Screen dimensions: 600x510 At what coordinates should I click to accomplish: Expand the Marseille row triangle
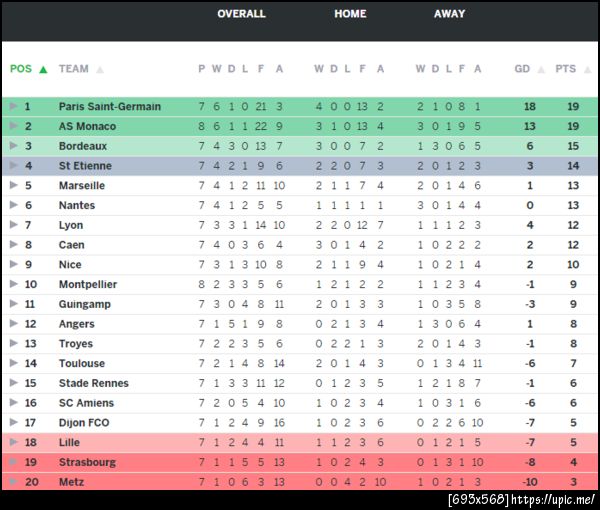pos(13,185)
